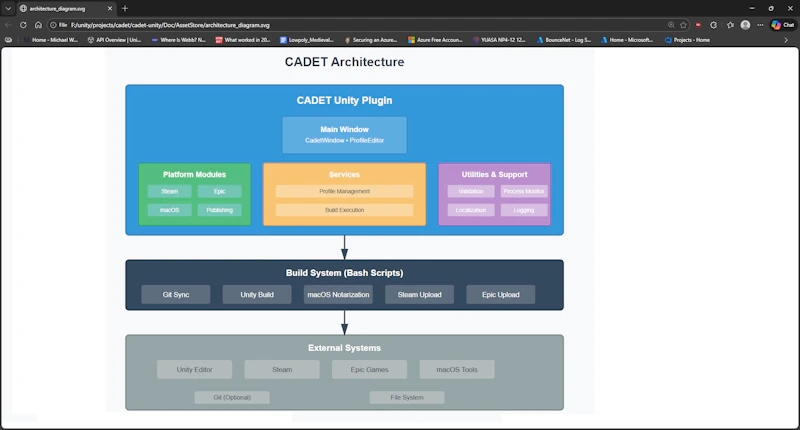Image resolution: width=800 pixels, height=430 pixels.
Task: Click the 'Epic Upload' box
Action: 501,294
